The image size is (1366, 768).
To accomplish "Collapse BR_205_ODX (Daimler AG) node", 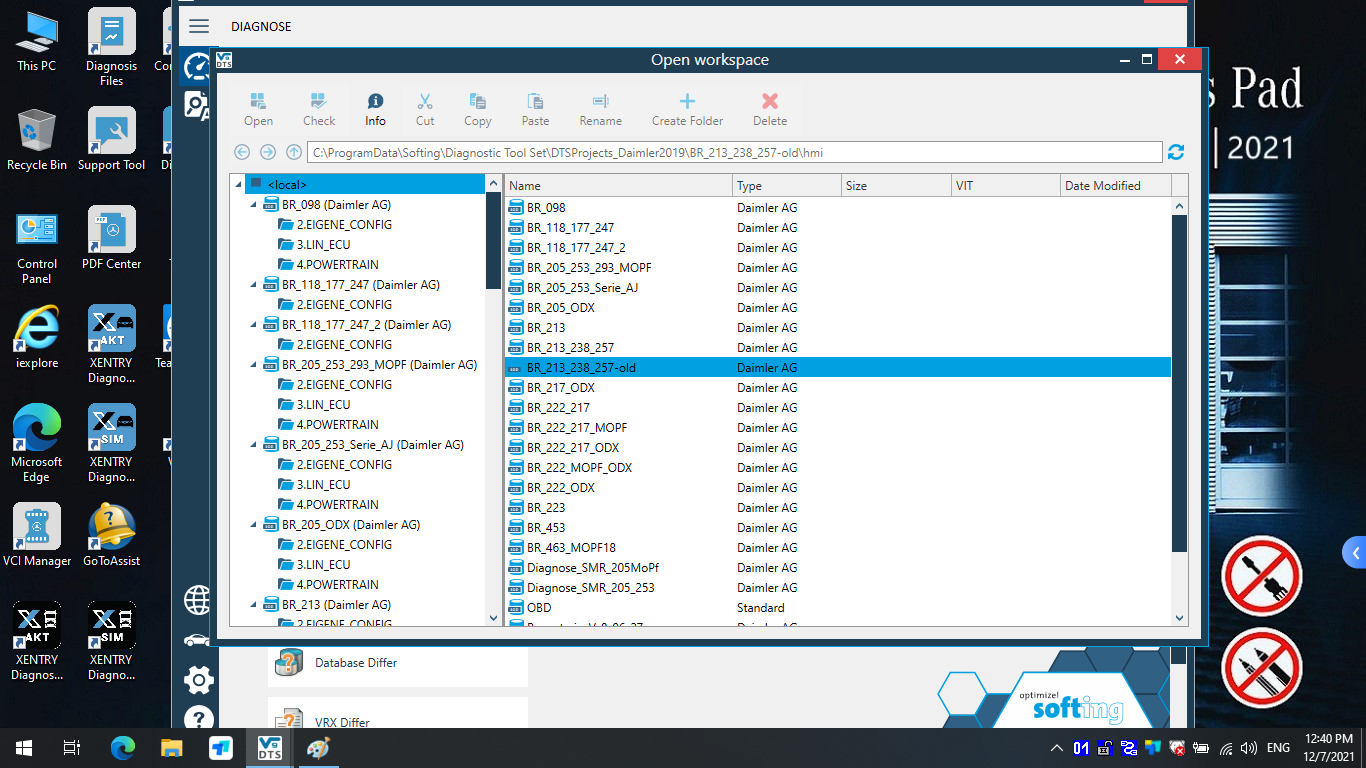I will pyautogui.click(x=254, y=524).
